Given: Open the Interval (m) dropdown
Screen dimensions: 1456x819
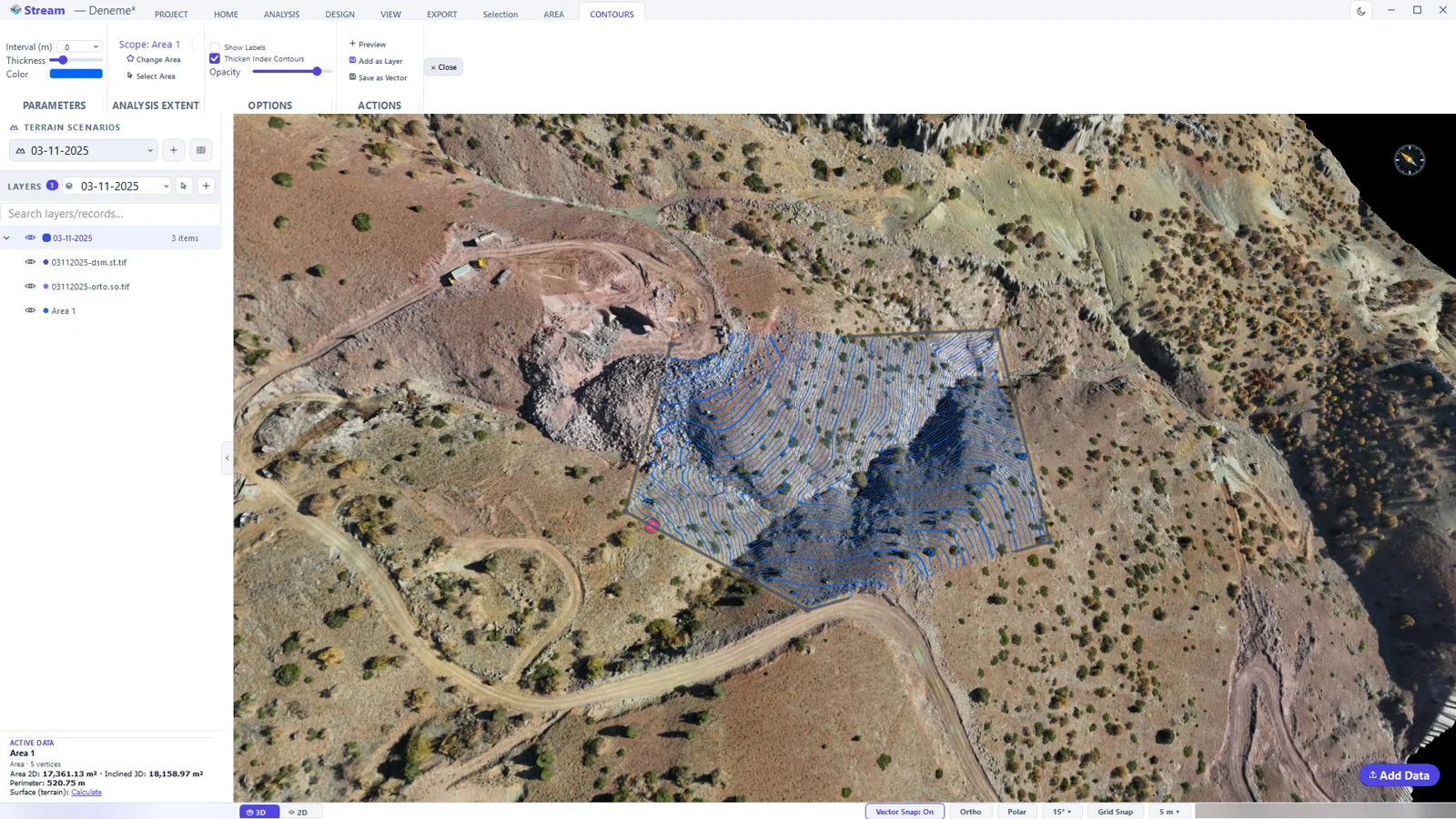Looking at the screenshot, I should 79,46.
